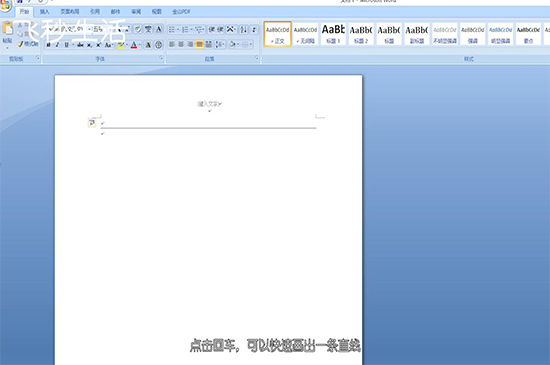Switch to the 视图 tab

point(156,12)
